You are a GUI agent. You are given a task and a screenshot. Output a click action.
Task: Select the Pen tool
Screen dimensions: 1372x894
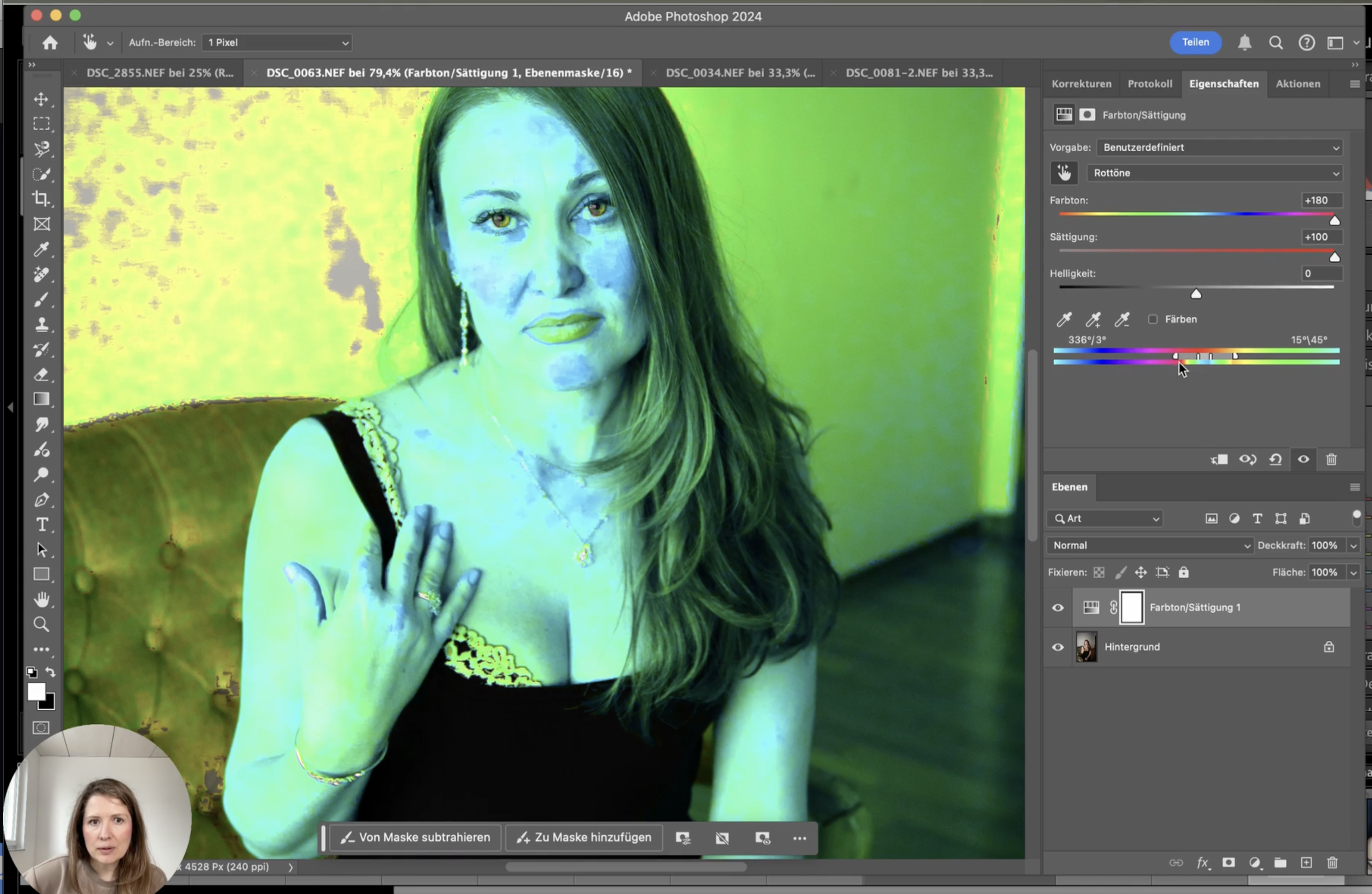point(42,500)
